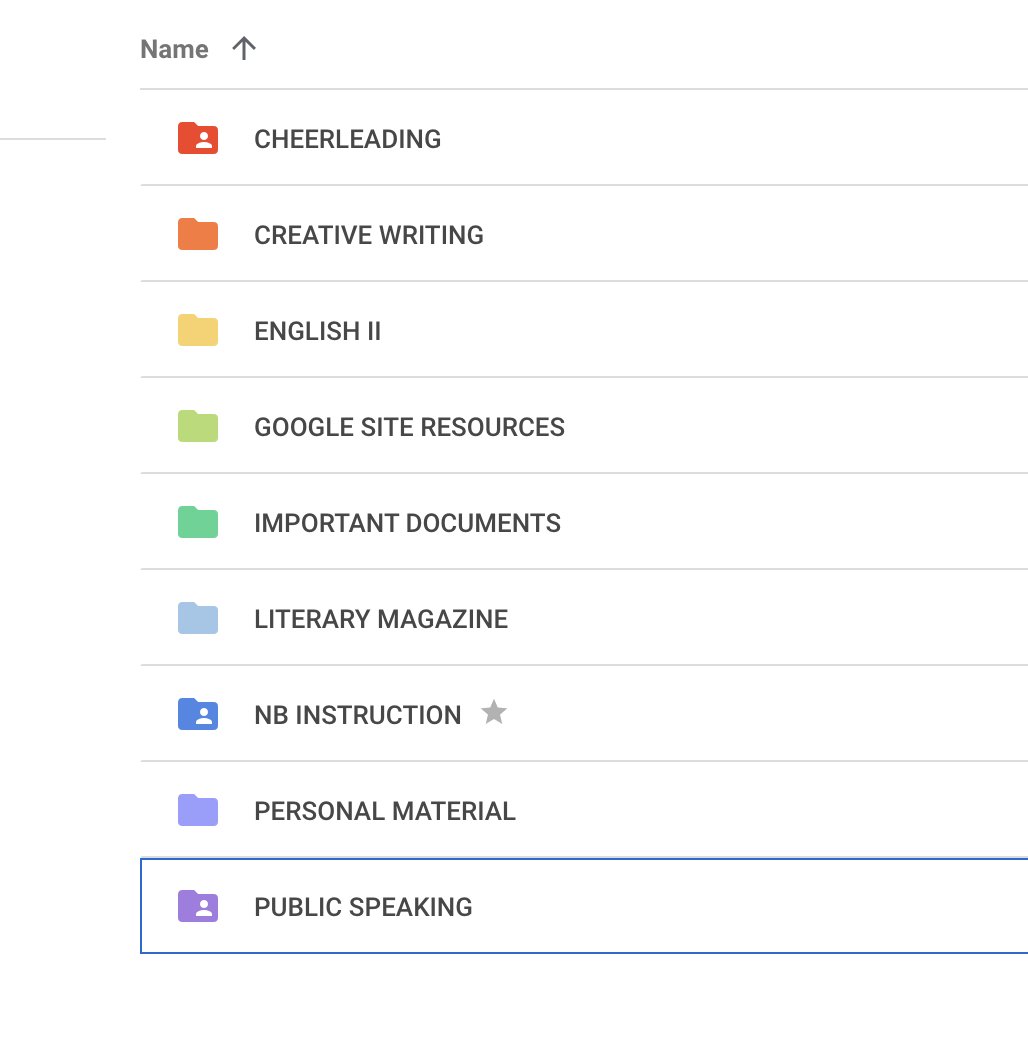The width and height of the screenshot is (1028, 1052).
Task: Open the ENGLISH II folder
Action: [317, 330]
